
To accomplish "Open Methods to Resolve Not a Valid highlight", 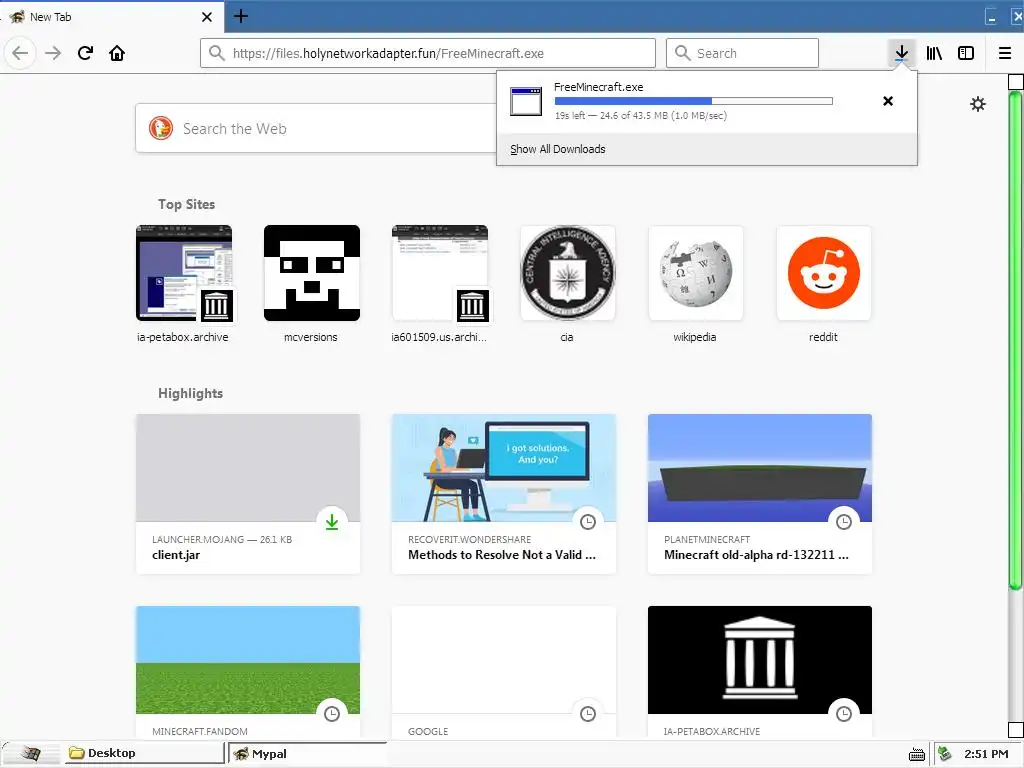I will point(504,494).
